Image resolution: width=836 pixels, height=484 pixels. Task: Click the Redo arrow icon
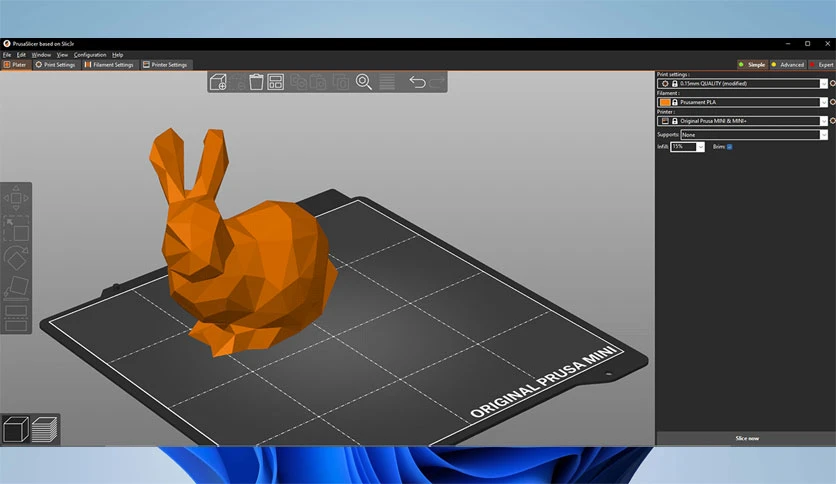pos(437,82)
